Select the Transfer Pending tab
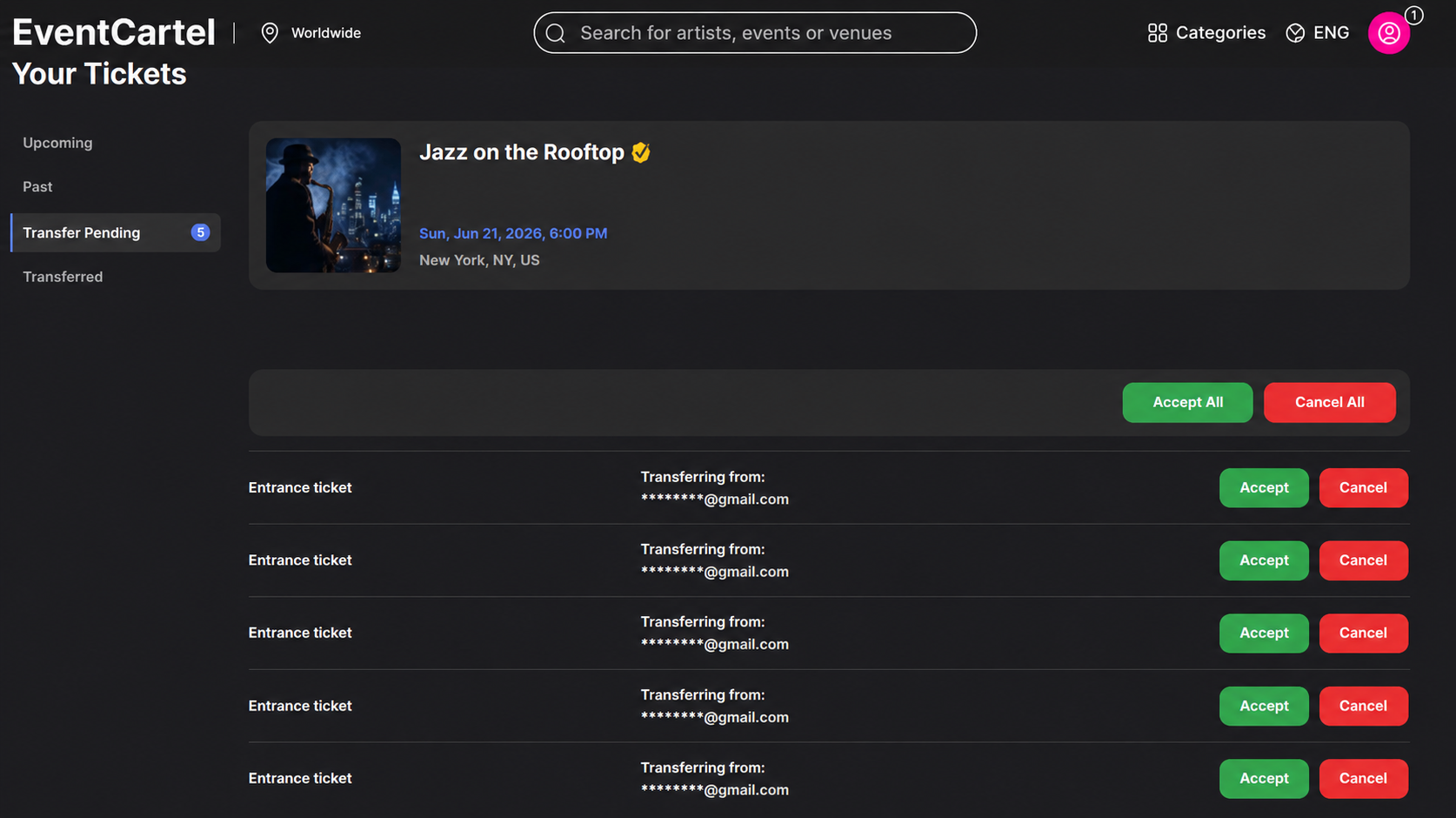1456x818 pixels. pyautogui.click(x=116, y=232)
